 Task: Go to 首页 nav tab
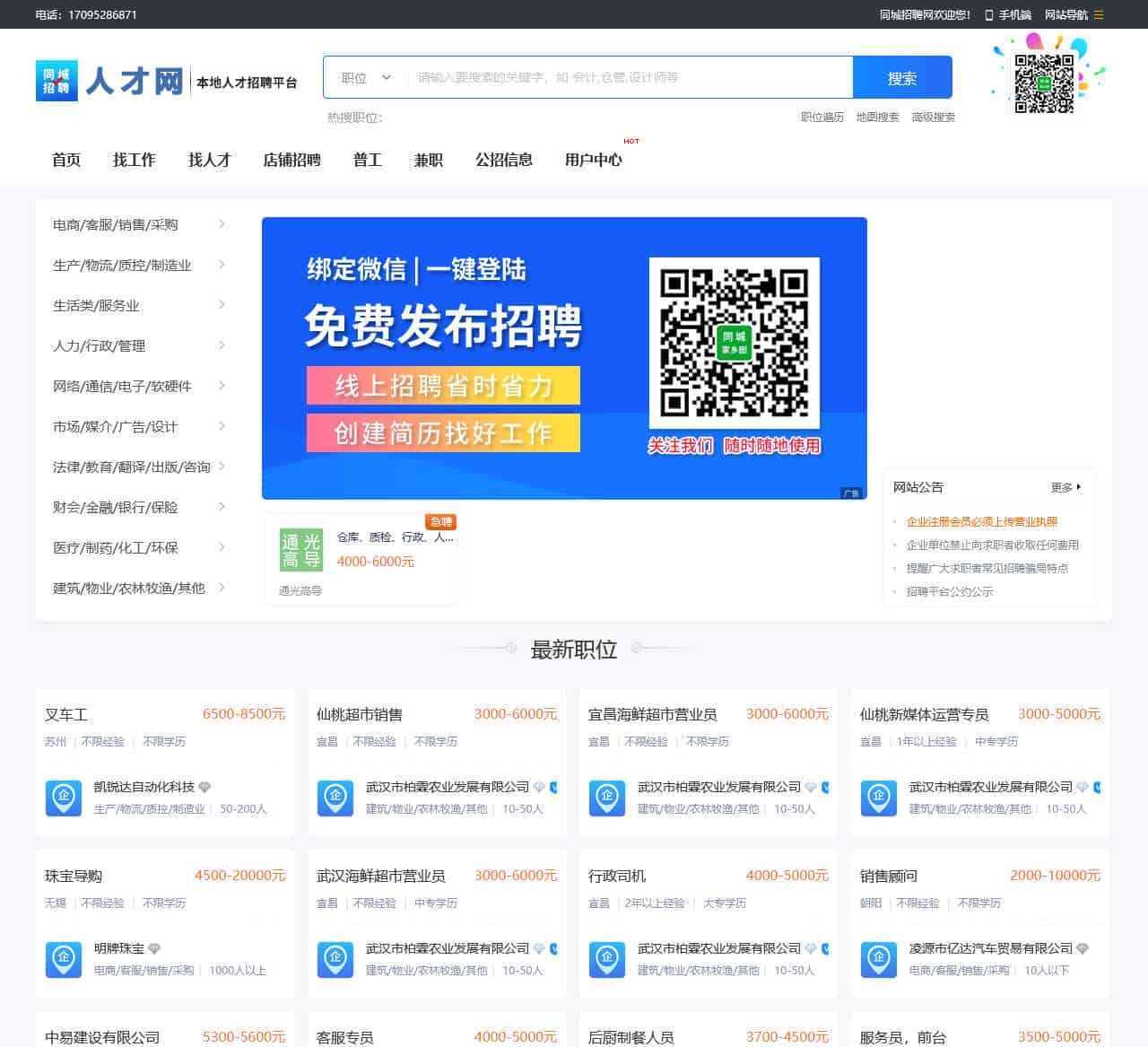[66, 160]
